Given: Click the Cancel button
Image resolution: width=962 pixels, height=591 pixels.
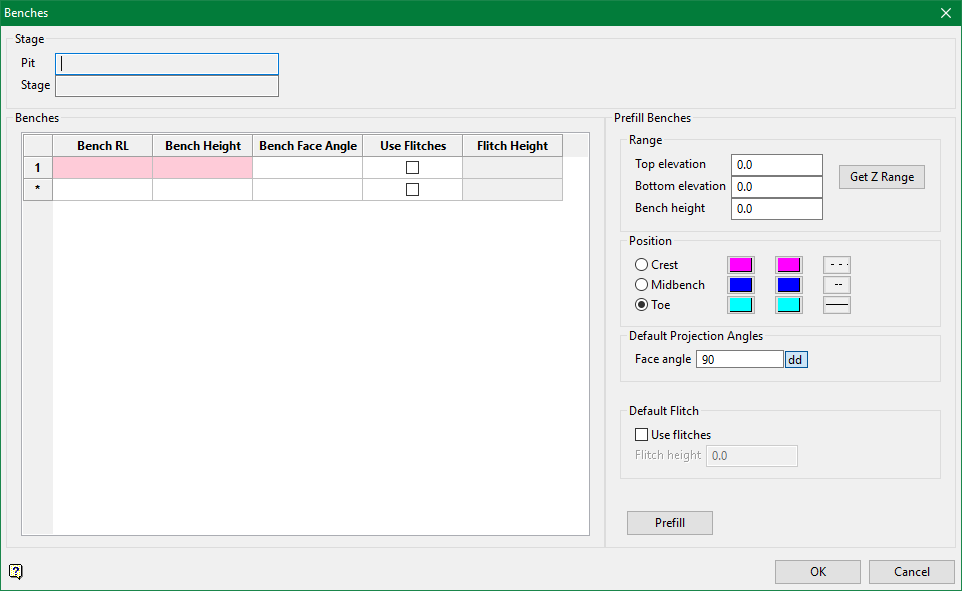Looking at the screenshot, I should [x=911, y=572].
